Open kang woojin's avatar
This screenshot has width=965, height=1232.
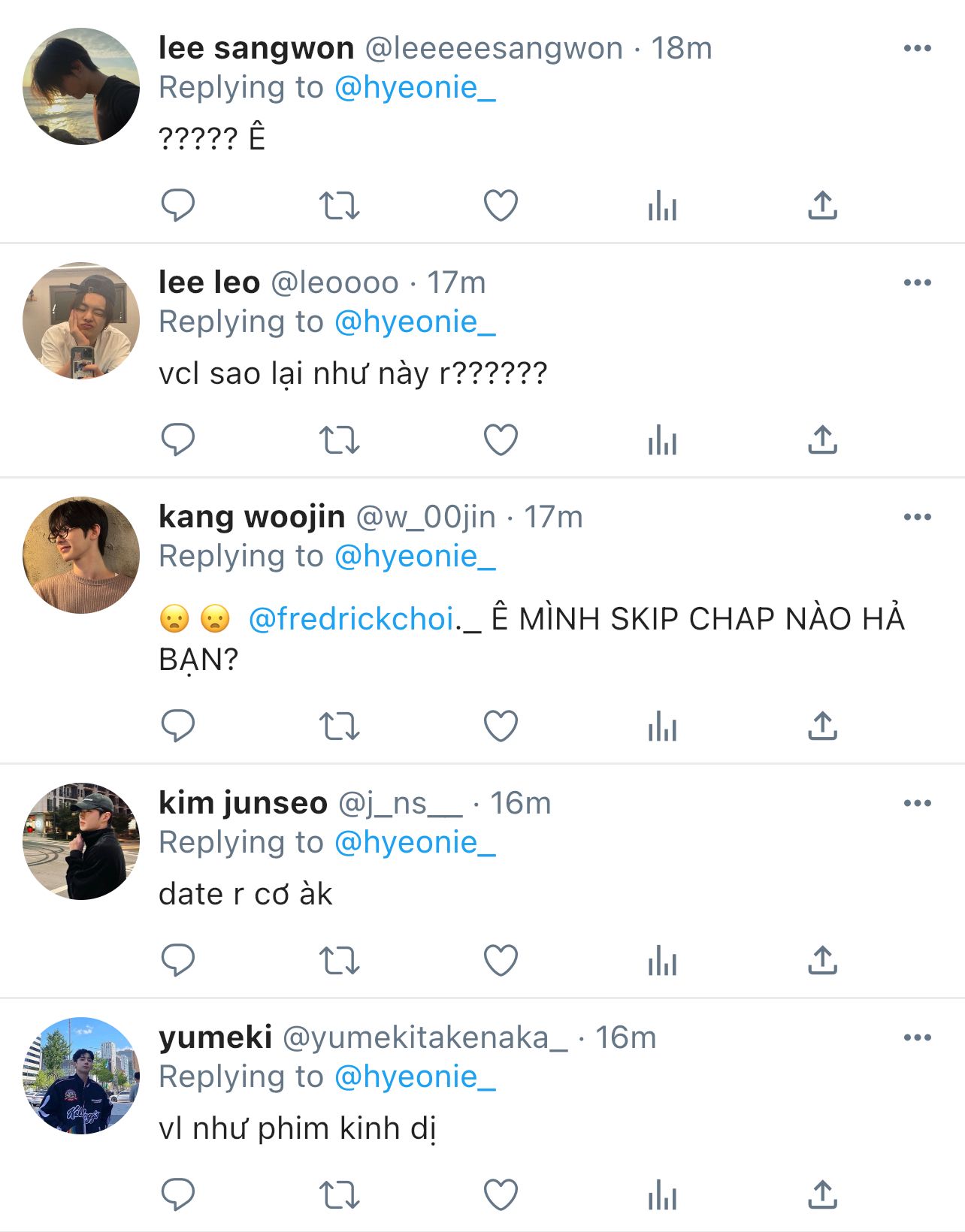click(x=81, y=555)
